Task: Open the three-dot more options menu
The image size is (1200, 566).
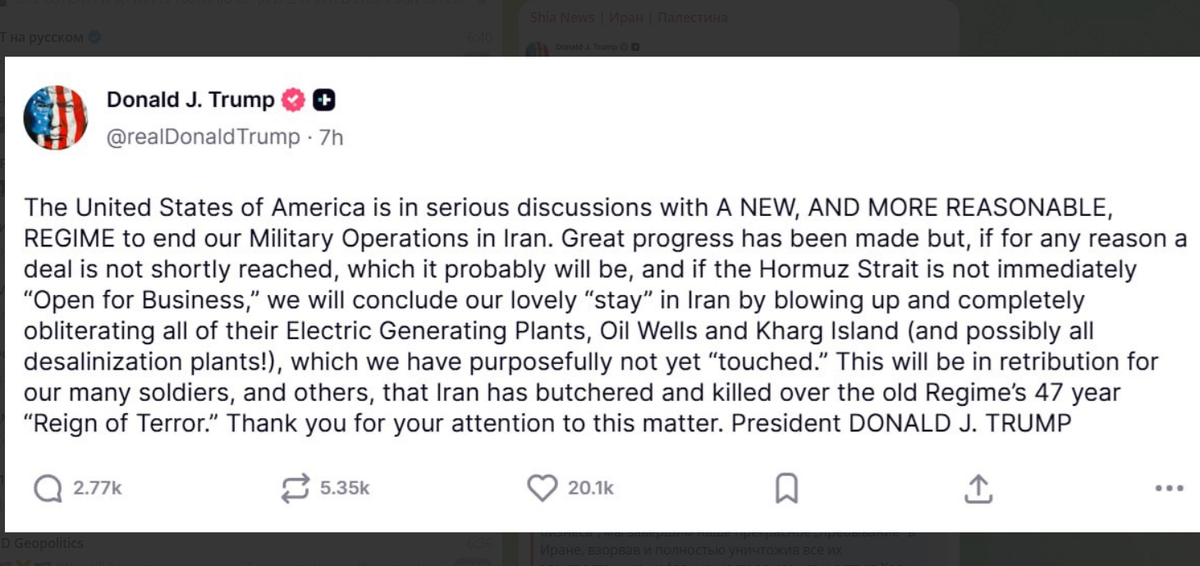Action: pos(1168,489)
